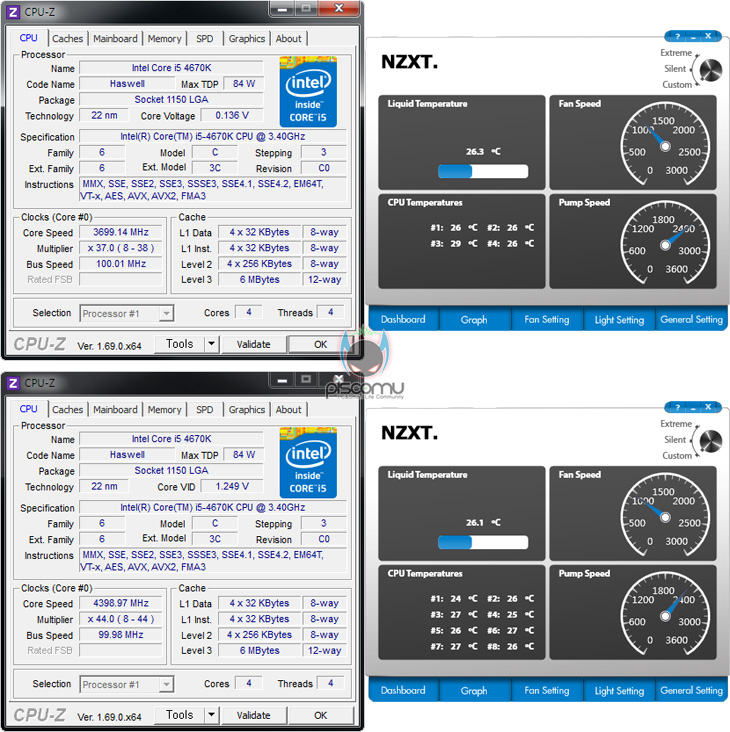The image size is (730, 732).
Task: Open Graph tab in lower NZXT window
Action: pos(474,690)
